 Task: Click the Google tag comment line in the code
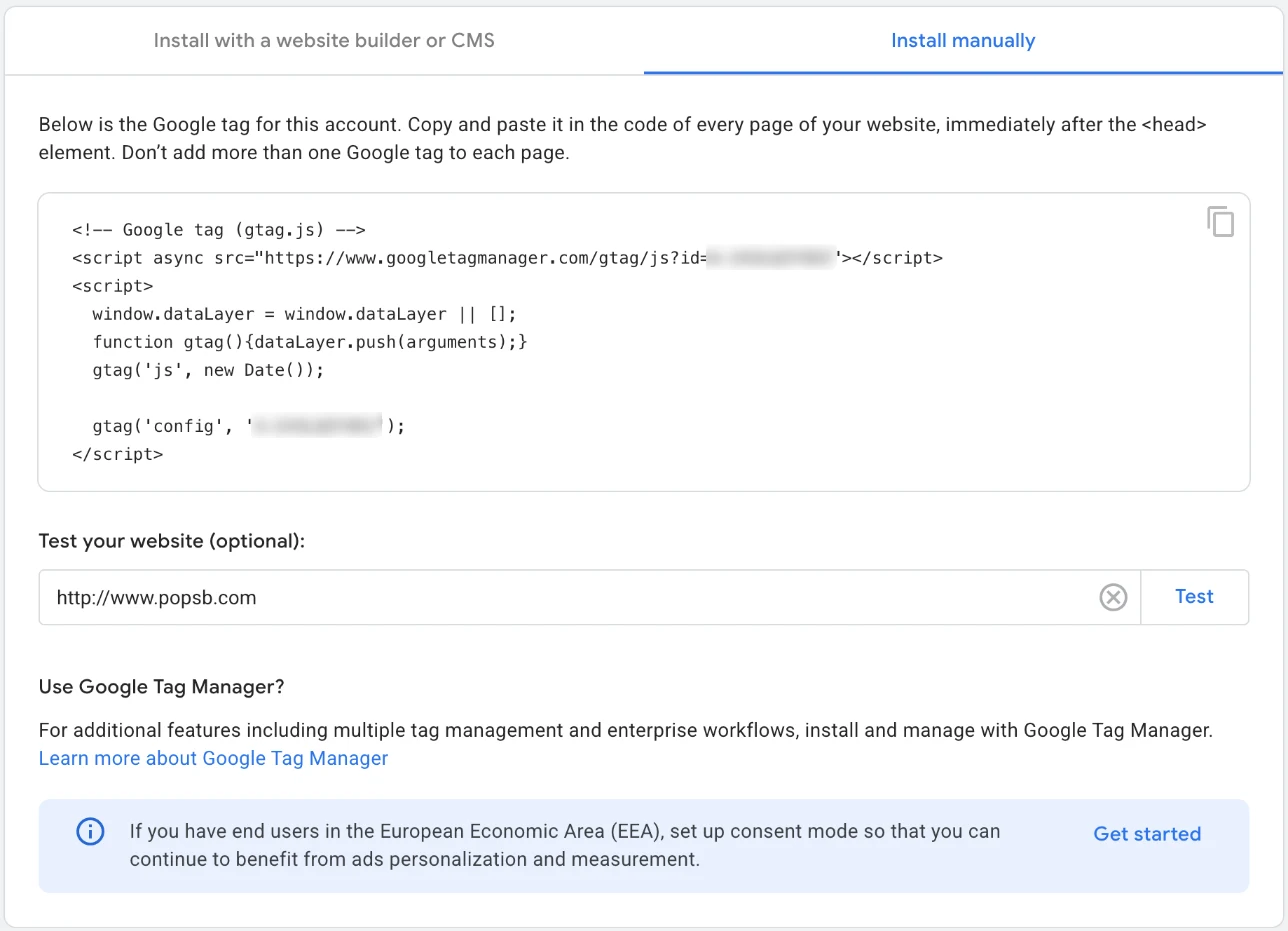tap(219, 230)
